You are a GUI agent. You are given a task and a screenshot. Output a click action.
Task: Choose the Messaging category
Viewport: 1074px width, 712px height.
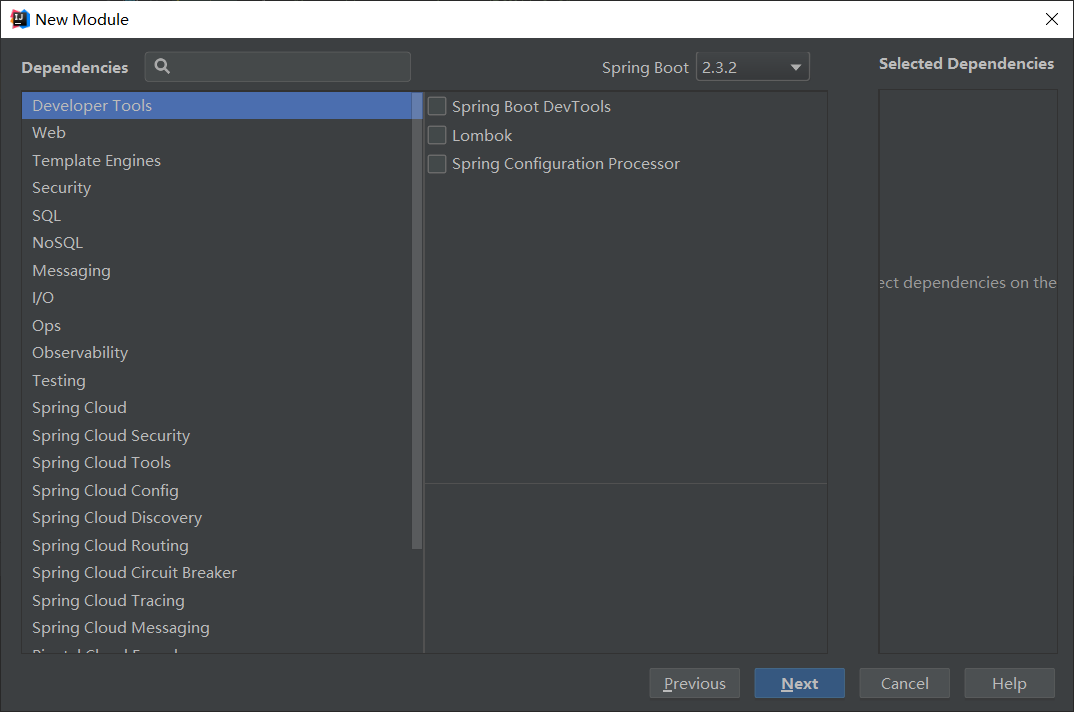coord(217,271)
